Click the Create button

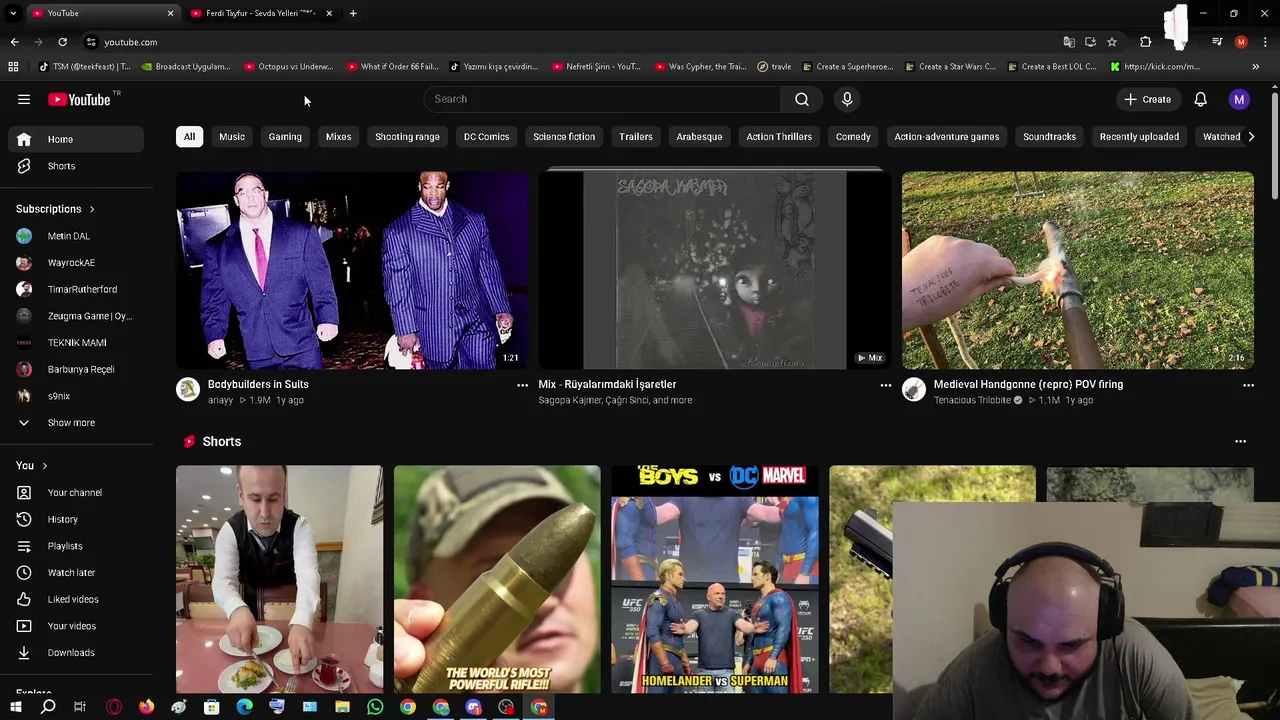point(1147,99)
